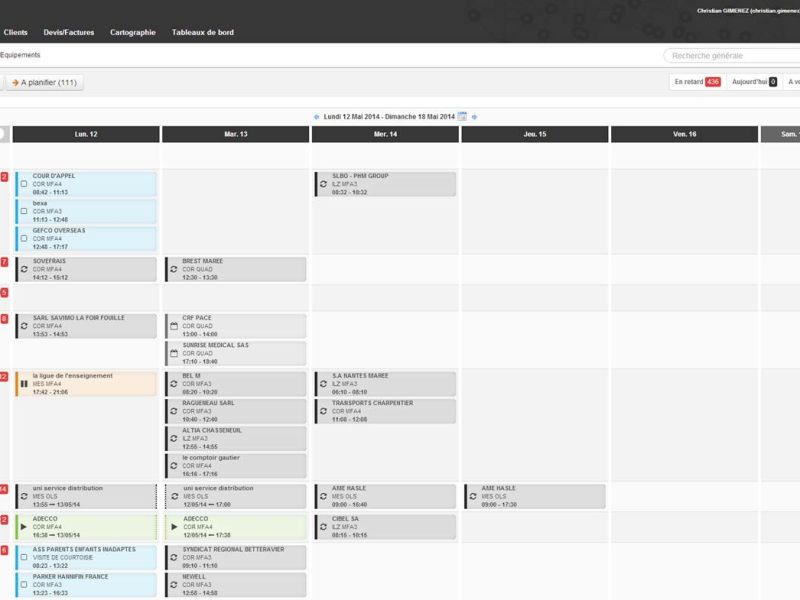Viewport: 800px width, 600px height.
Task: Click sync icon on Tuesday uni service distribution
Action: (174, 496)
